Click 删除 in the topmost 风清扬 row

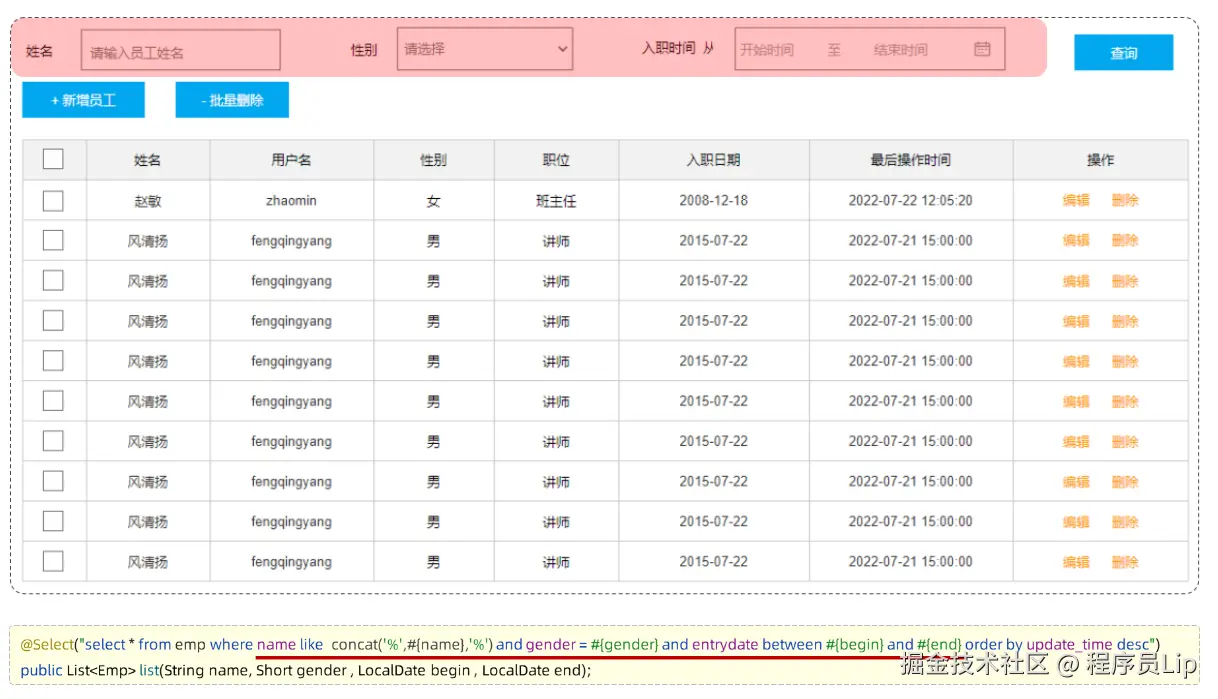(x=1125, y=240)
